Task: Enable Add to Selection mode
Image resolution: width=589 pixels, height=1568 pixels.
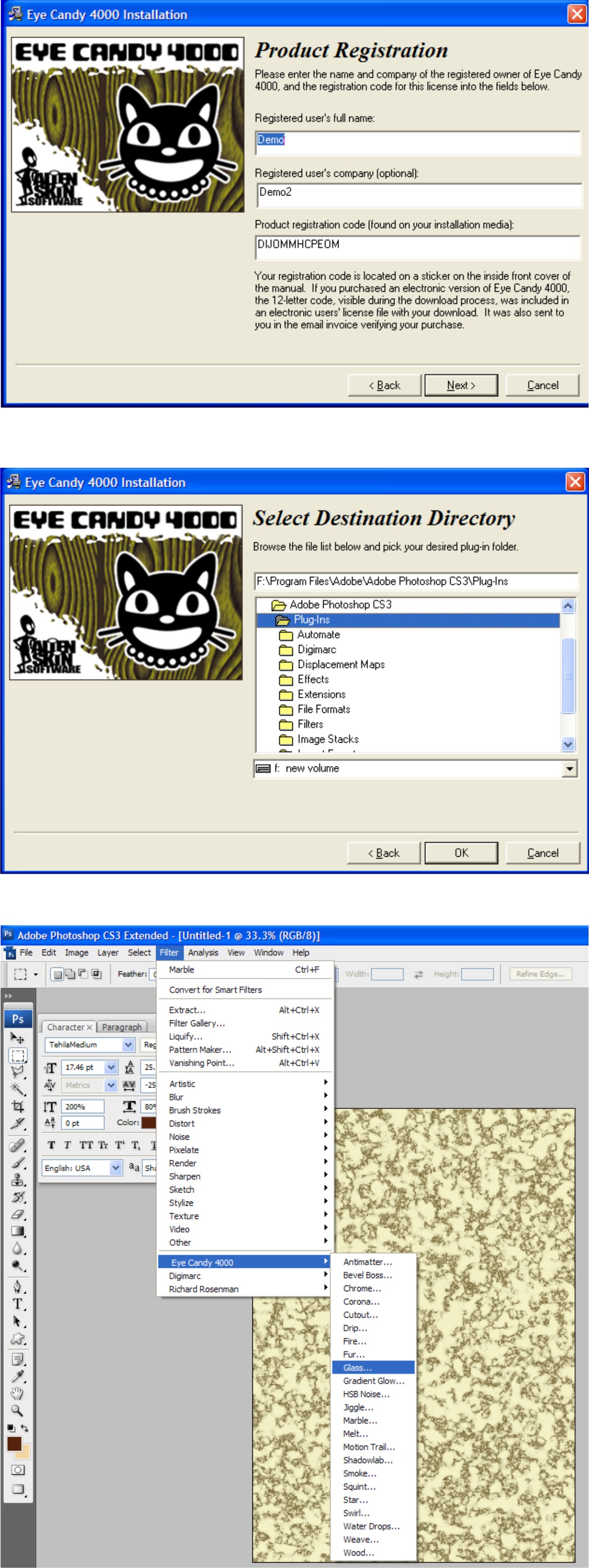Action: click(70, 974)
